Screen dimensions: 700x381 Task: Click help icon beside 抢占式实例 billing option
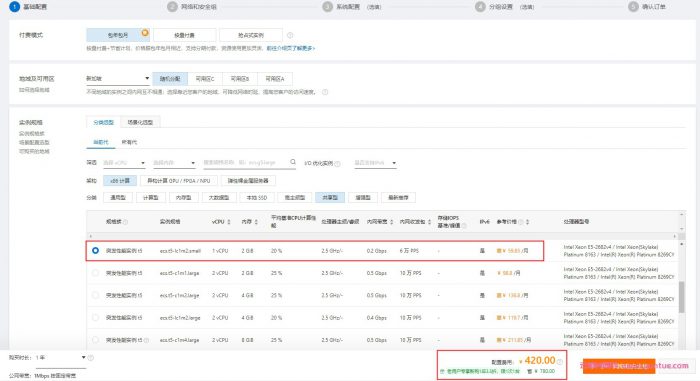pos(290,35)
